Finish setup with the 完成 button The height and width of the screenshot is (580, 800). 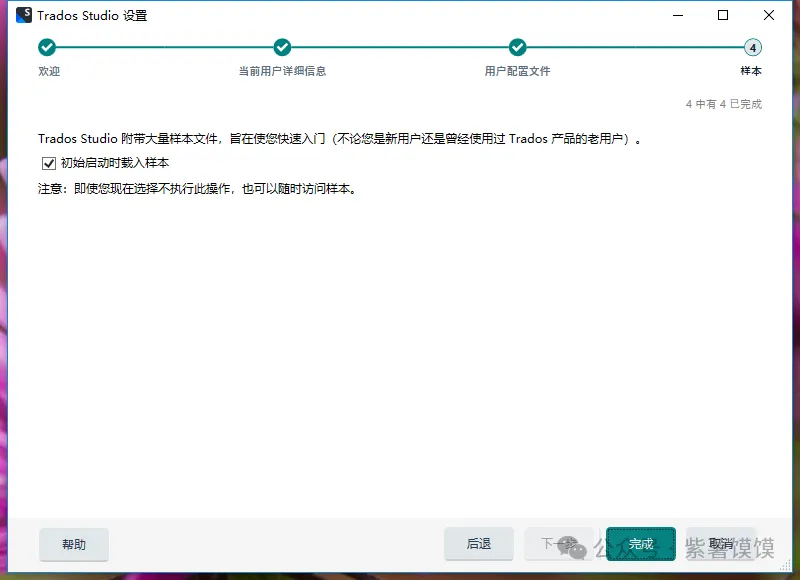click(641, 544)
